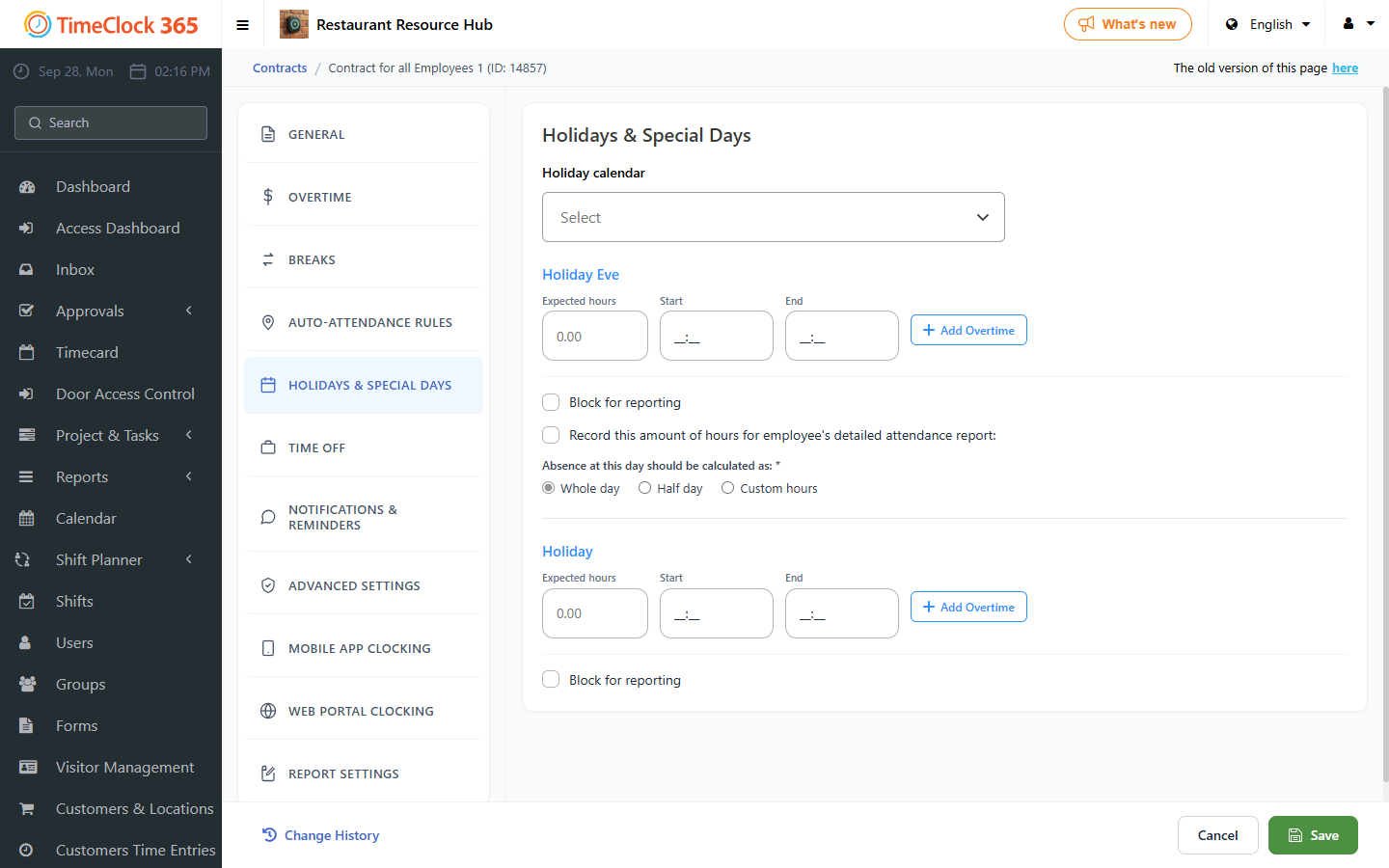
Task: Click Add Overtime for Holiday Eve
Action: [x=968, y=330]
